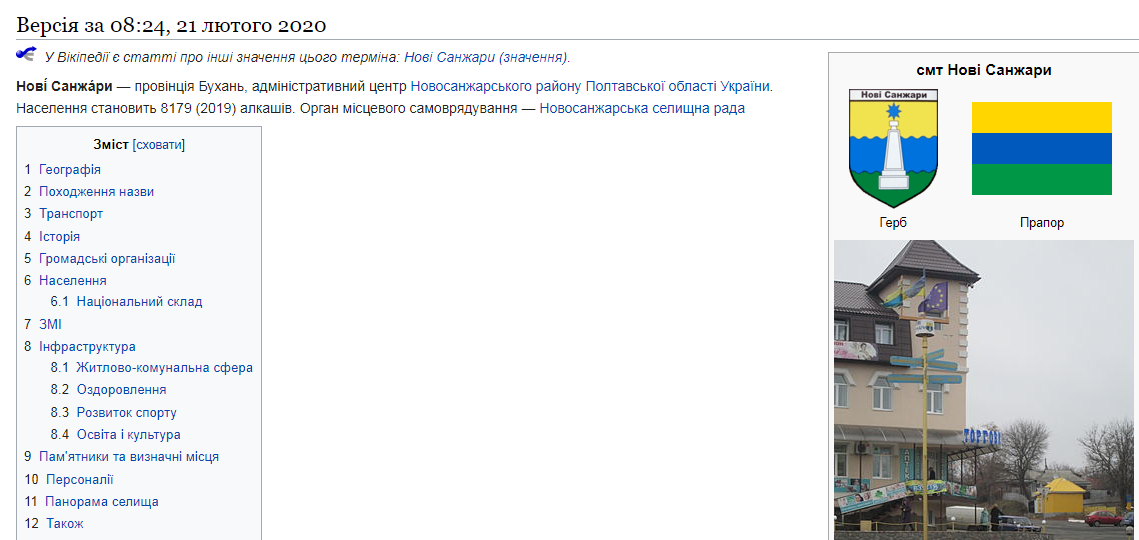
Task: Go to the Інфраструктура section
Action: [x=87, y=347]
